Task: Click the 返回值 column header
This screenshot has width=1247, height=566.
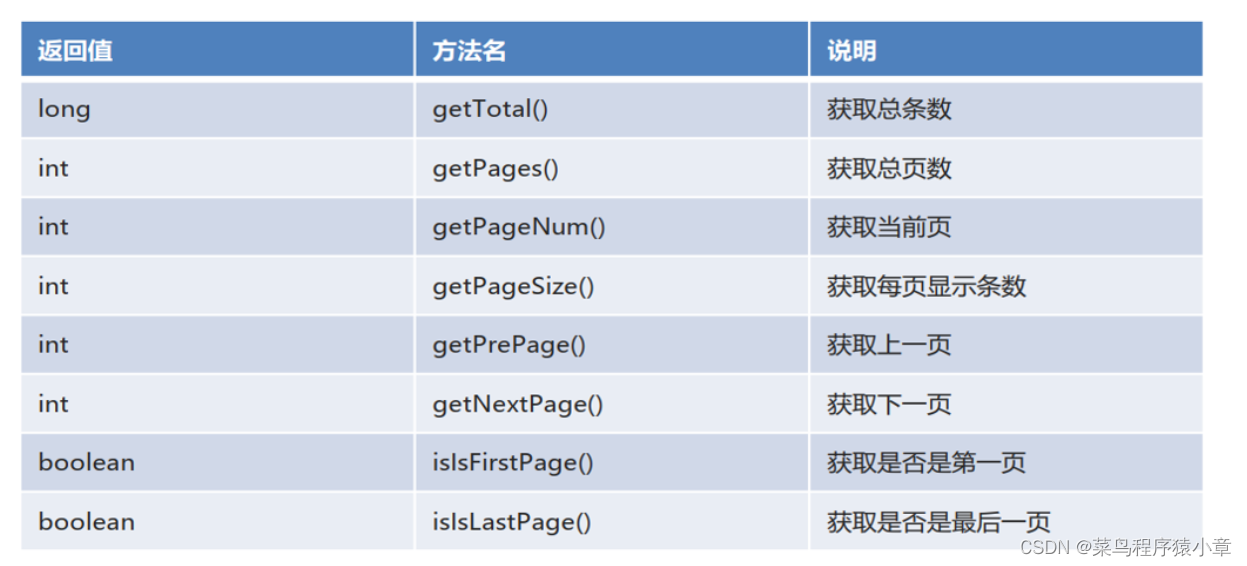Action: coord(217,50)
